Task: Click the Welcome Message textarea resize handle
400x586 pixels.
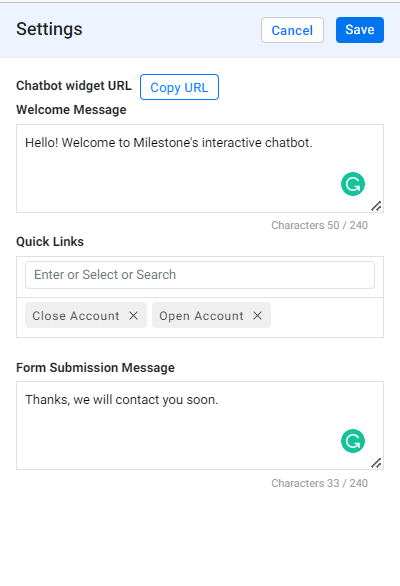Action: coord(376,206)
